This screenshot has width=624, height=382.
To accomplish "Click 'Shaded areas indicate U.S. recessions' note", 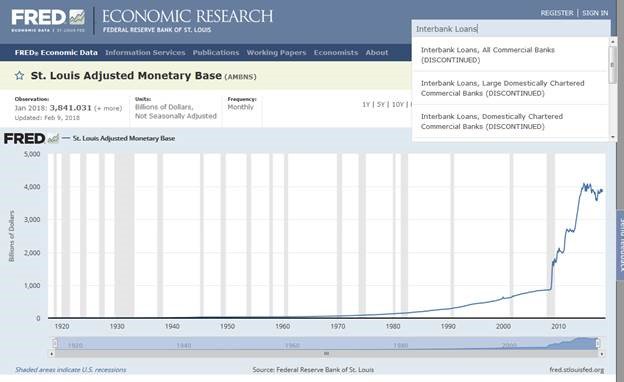I will point(71,370).
